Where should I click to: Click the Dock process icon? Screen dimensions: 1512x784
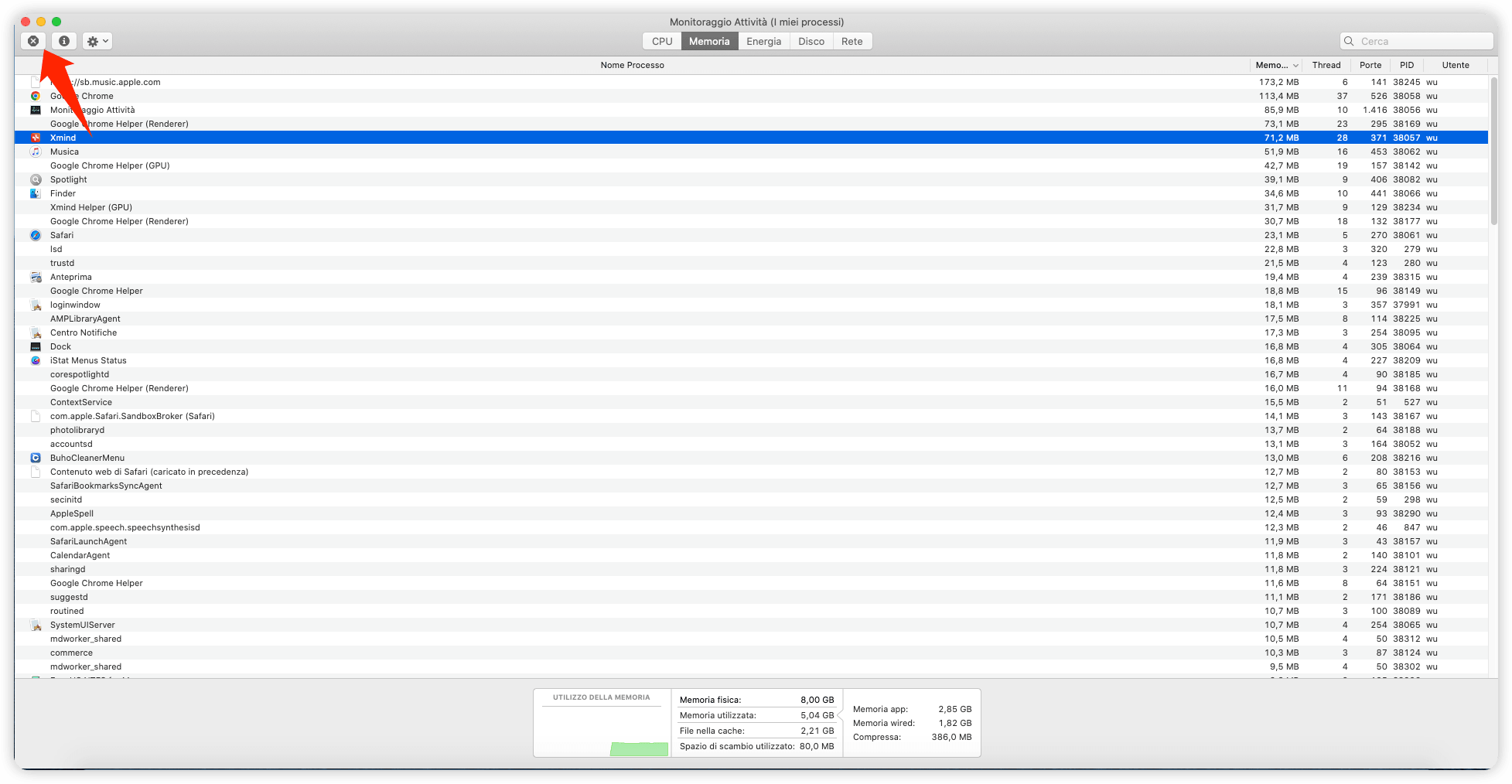coord(36,346)
